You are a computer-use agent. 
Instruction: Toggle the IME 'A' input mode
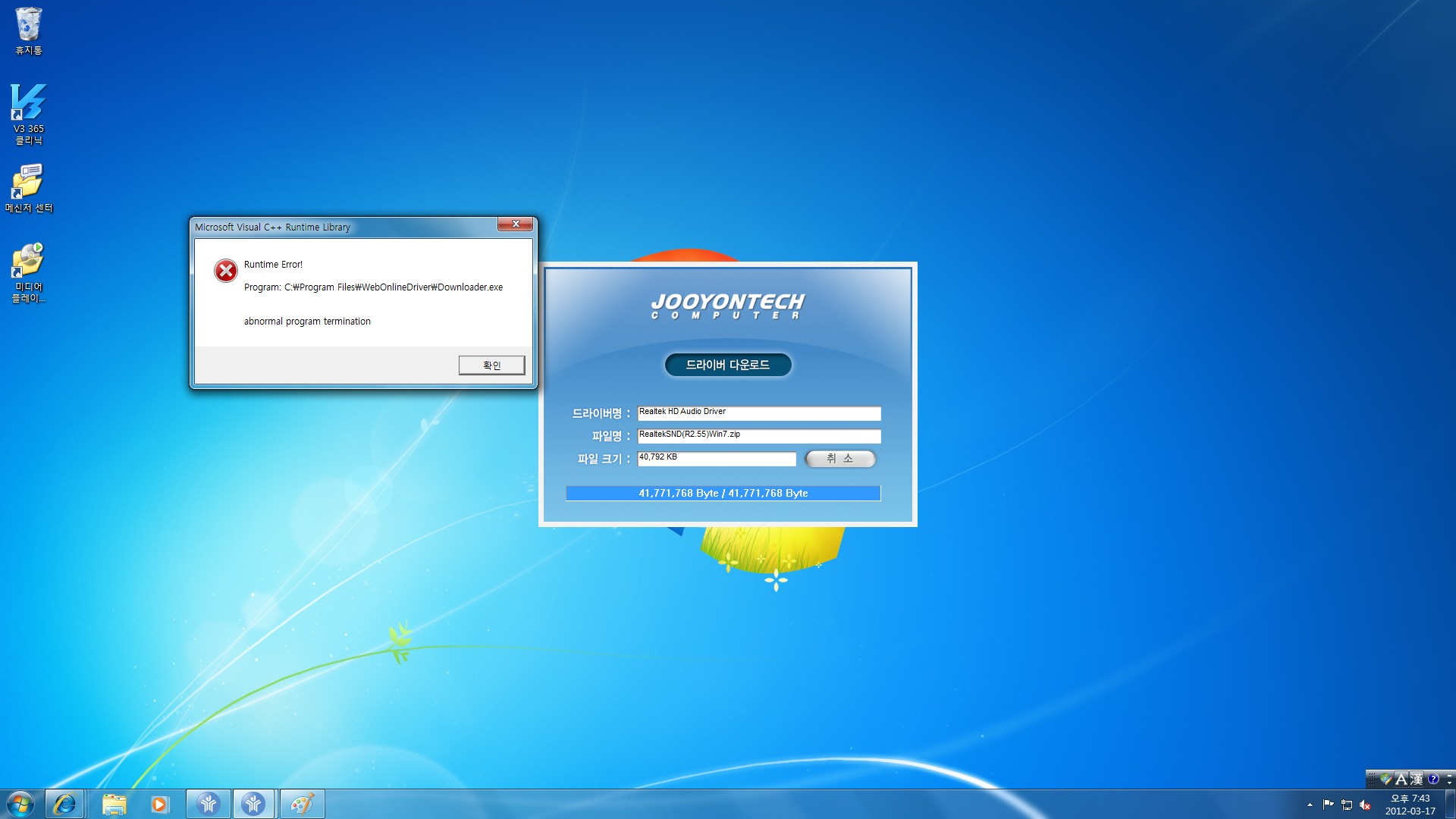pos(1401,779)
